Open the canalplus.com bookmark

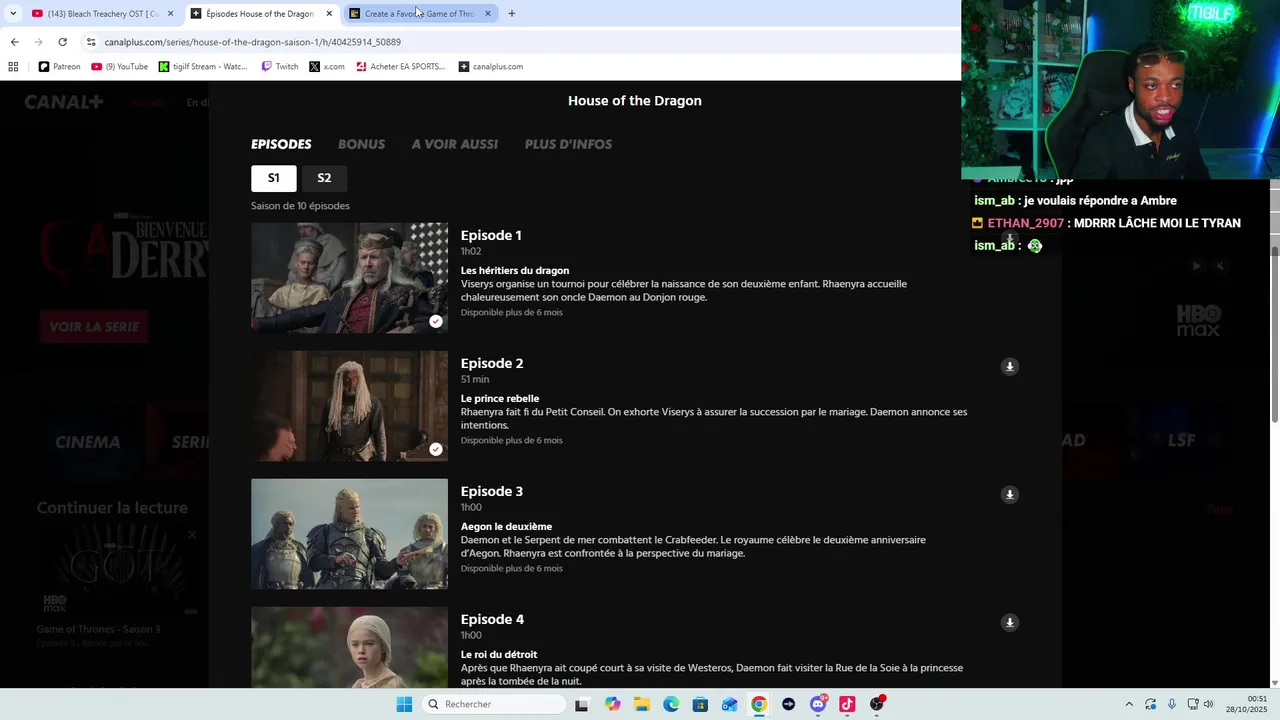pyautogui.click(x=491, y=67)
